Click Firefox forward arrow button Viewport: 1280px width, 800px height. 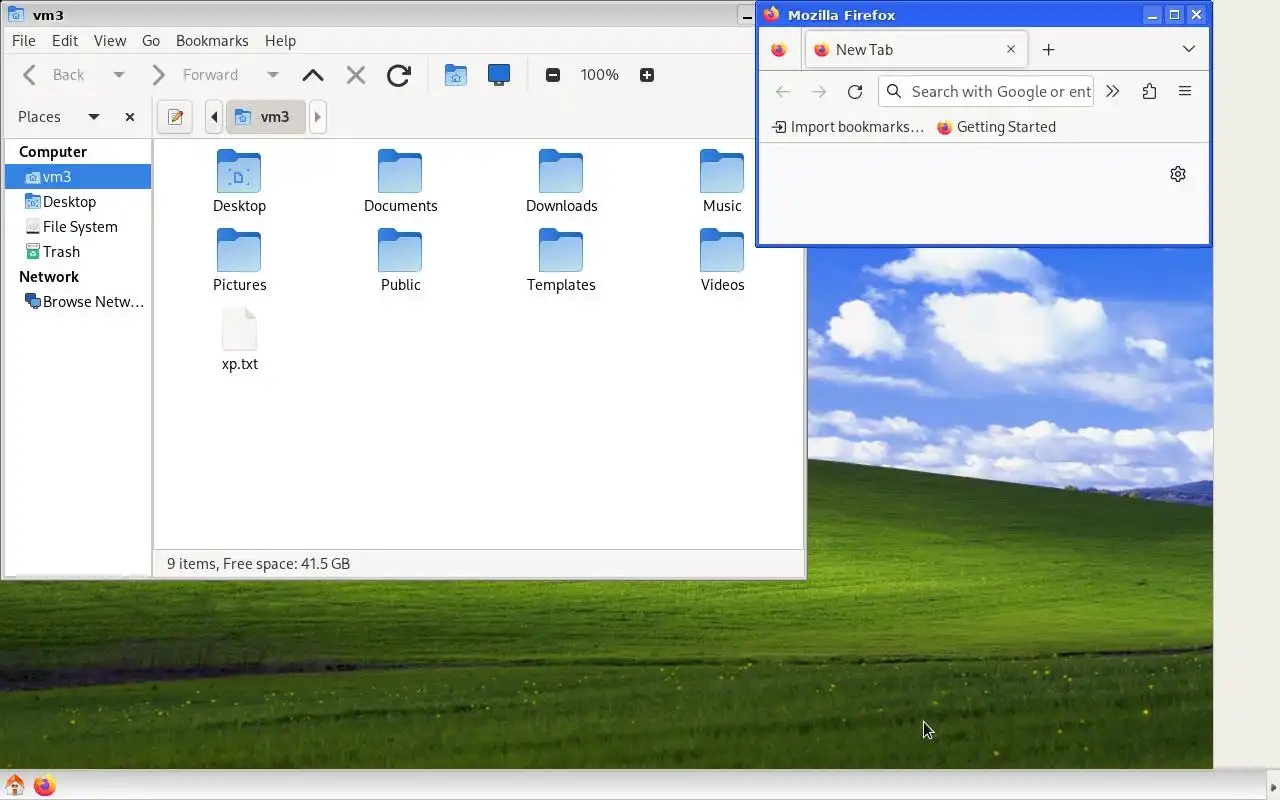(819, 92)
